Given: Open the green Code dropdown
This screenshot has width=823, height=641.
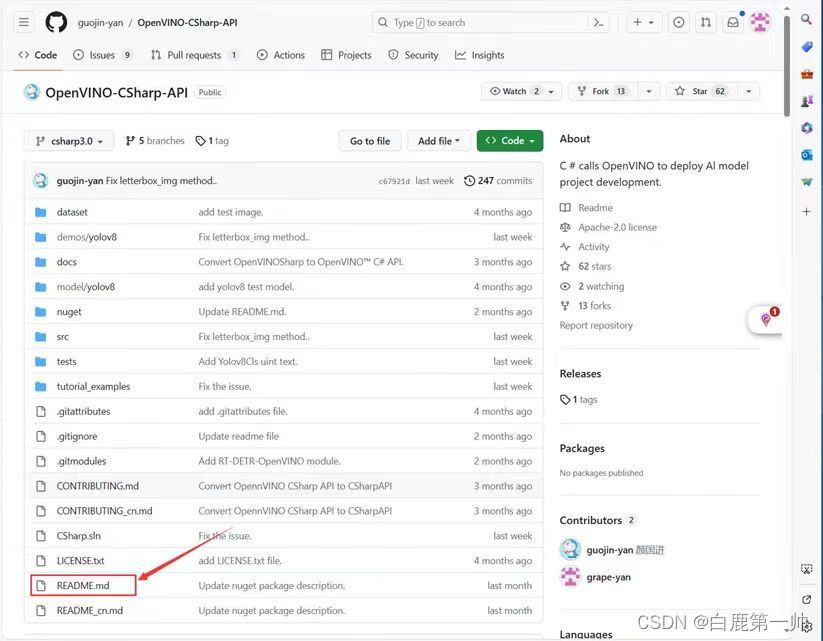Looking at the screenshot, I should point(510,141).
